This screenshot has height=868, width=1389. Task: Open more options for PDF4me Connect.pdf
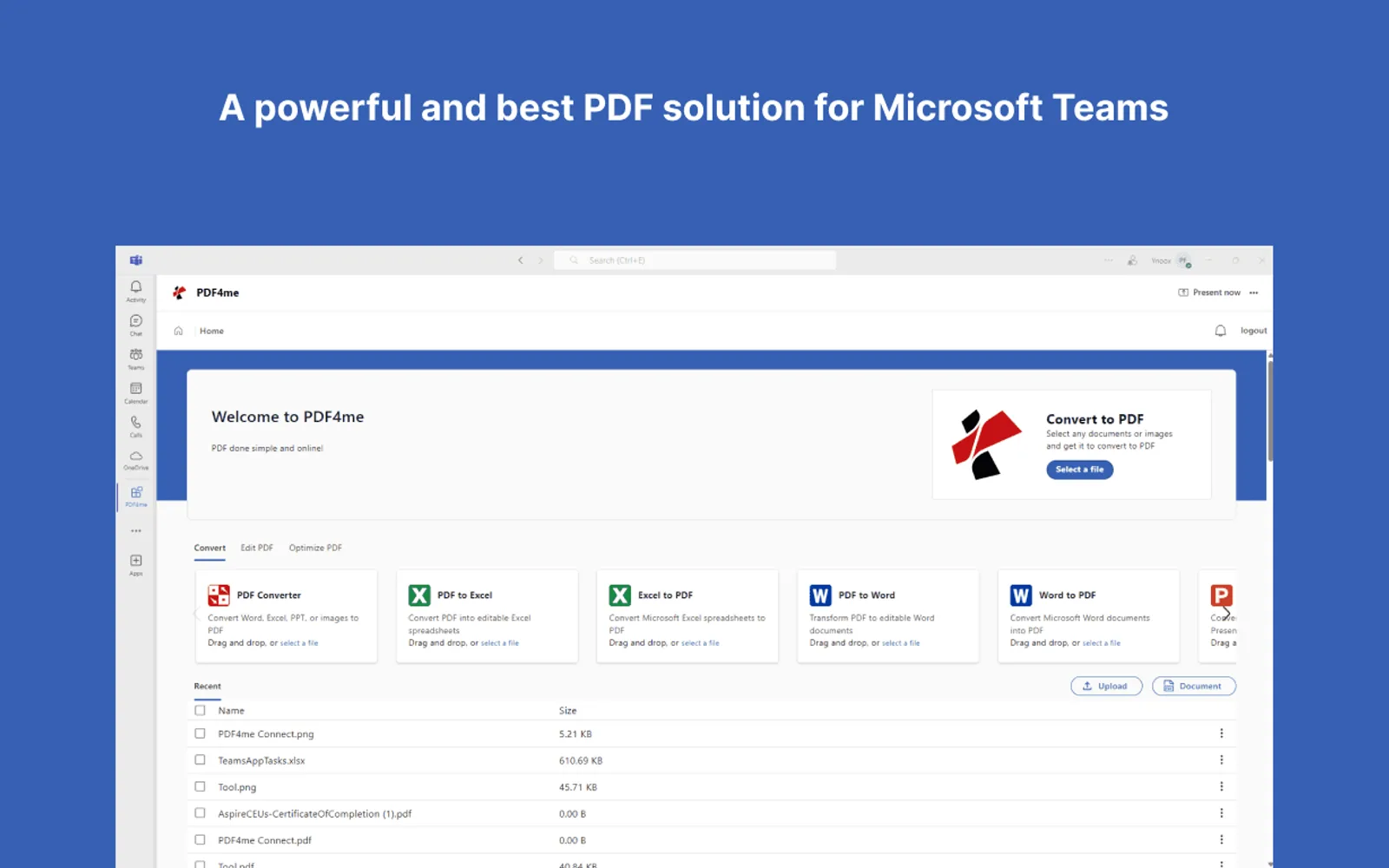[1221, 839]
